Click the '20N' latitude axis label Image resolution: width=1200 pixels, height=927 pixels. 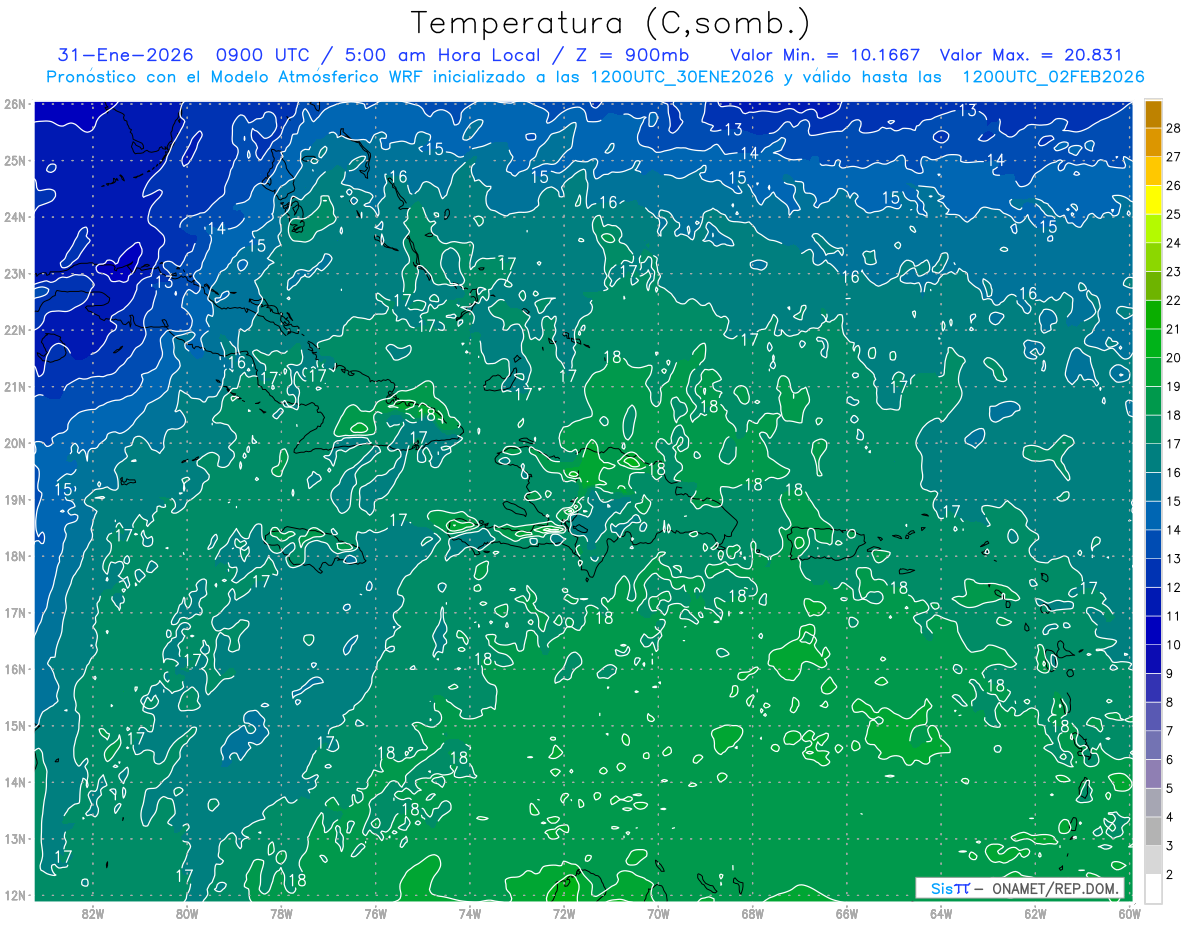click(15, 443)
